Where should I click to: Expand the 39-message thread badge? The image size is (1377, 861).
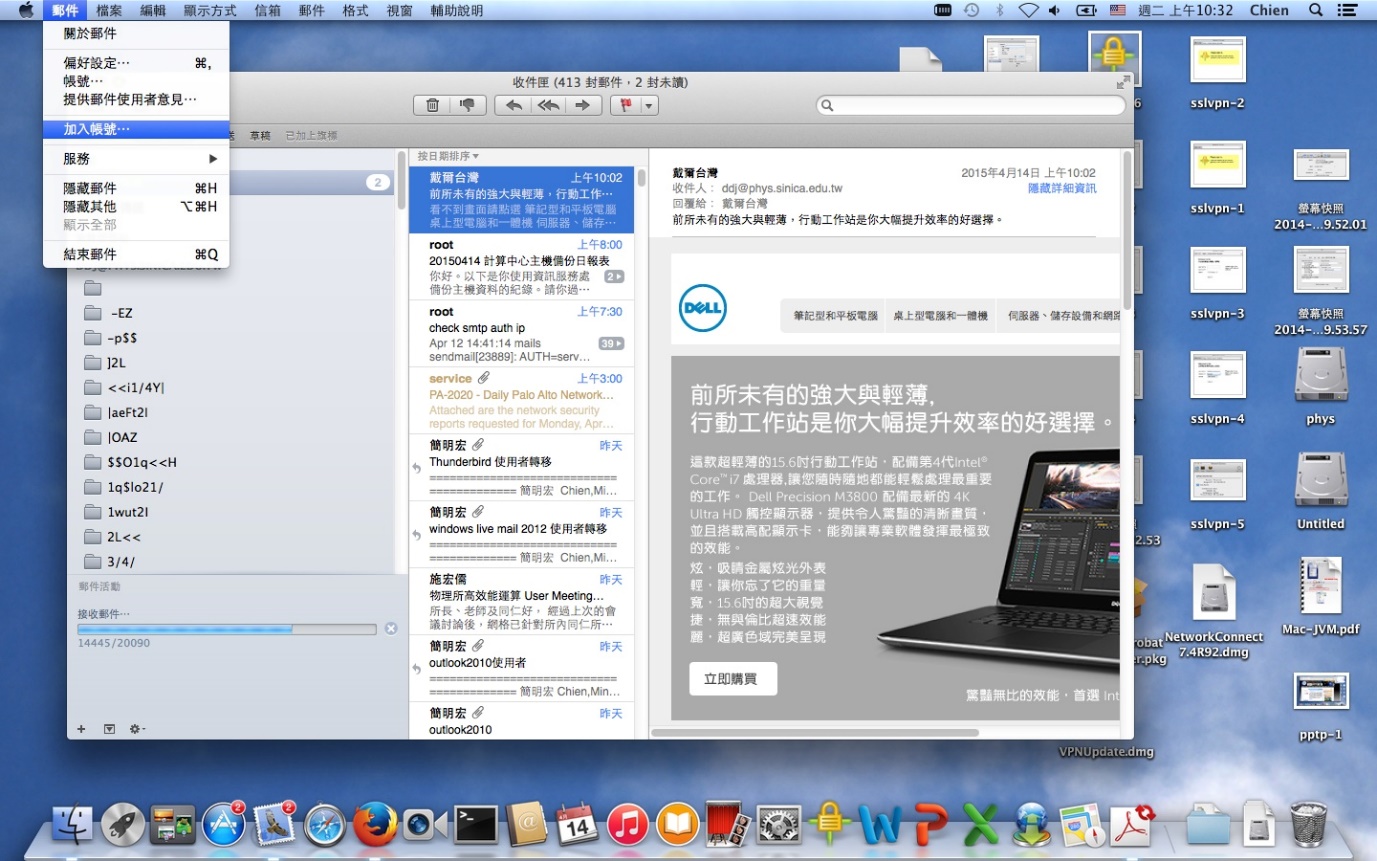tap(611, 343)
